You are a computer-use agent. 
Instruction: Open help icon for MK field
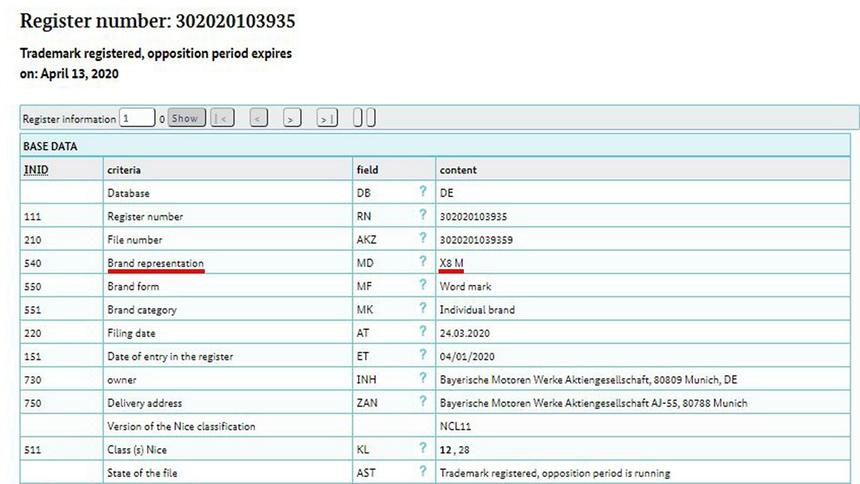coord(422,308)
